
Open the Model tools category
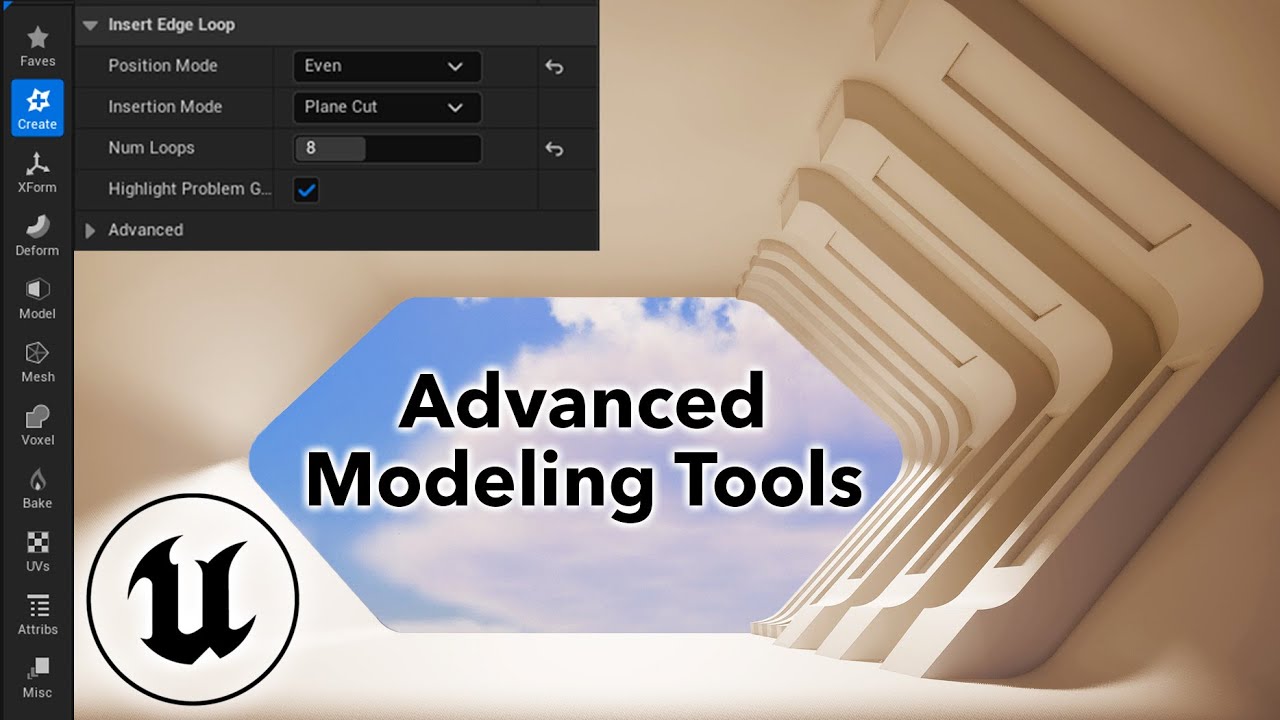[37, 298]
